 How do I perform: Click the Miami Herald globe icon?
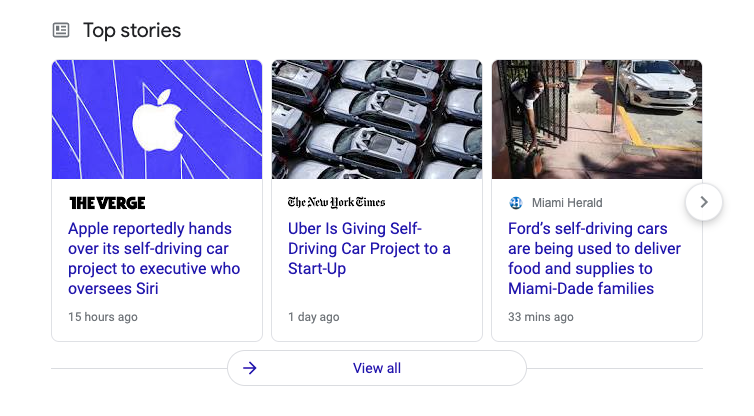[515, 203]
